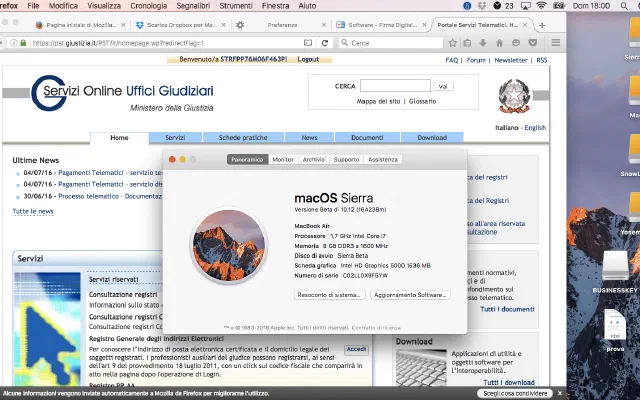The width and height of the screenshot is (640, 400).
Task: Switch to the Monitor tab in About This Mac
Action: pyautogui.click(x=283, y=160)
